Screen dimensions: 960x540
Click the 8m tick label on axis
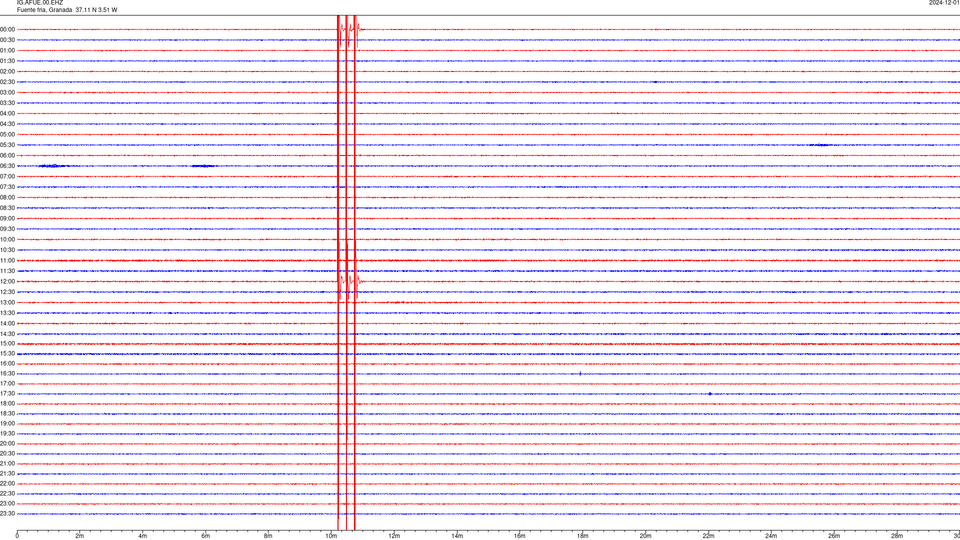click(x=268, y=536)
